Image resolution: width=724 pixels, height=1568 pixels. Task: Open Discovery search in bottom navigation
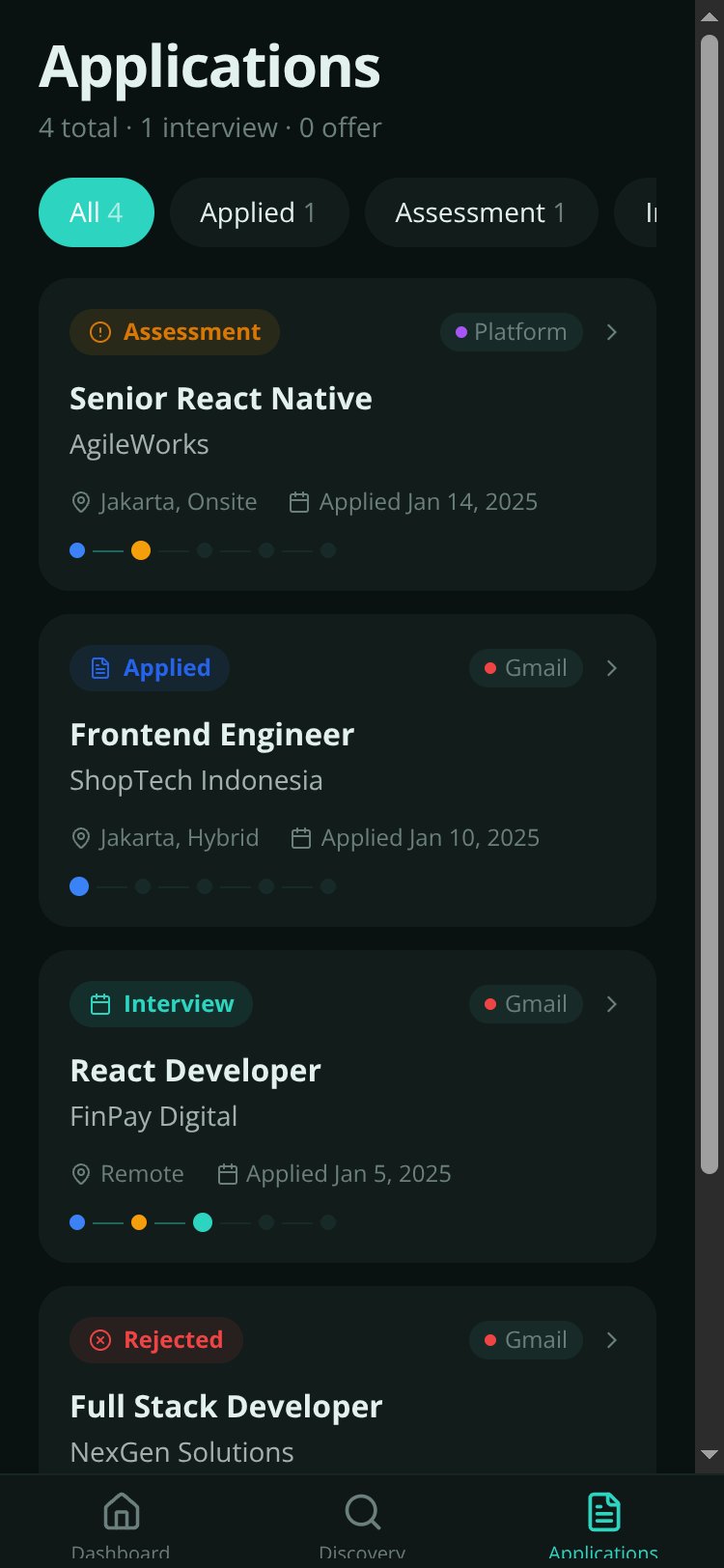362,1524
